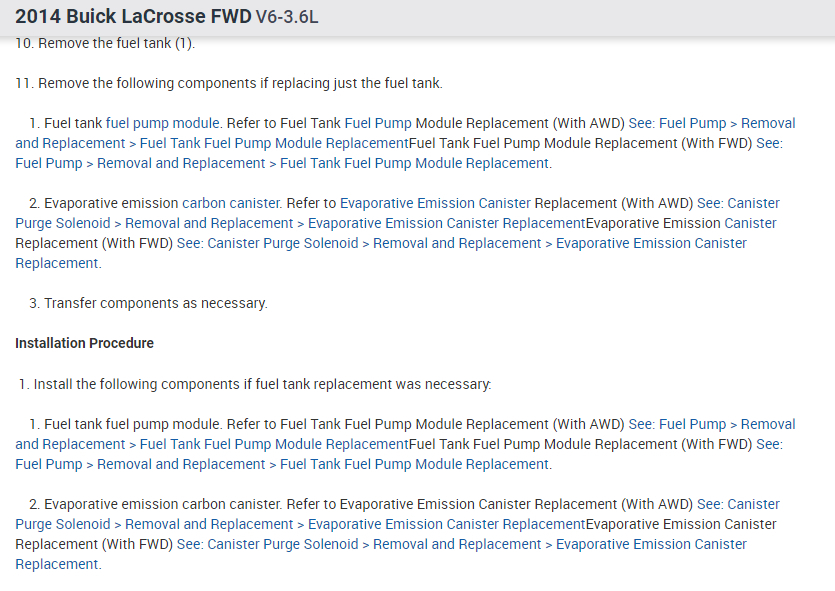Click the text '10. Remove the fuel tank (1).'
Image resolution: width=835 pixels, height=591 pixels.
[x=105, y=43]
